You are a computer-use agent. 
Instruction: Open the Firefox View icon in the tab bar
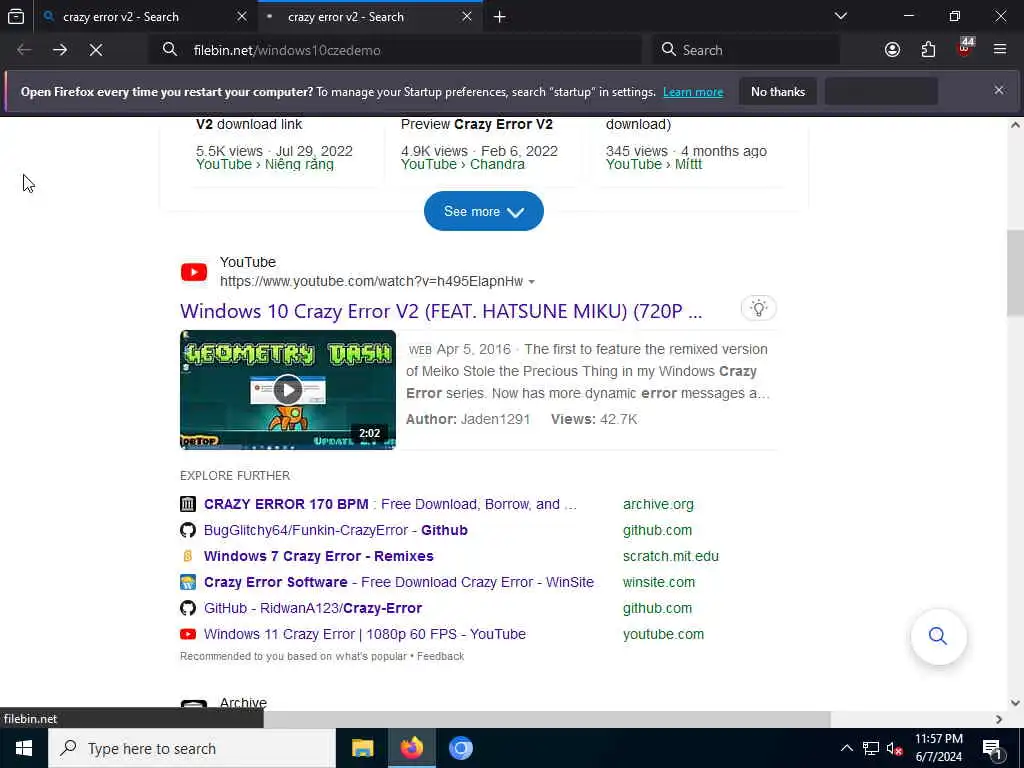tap(16, 16)
